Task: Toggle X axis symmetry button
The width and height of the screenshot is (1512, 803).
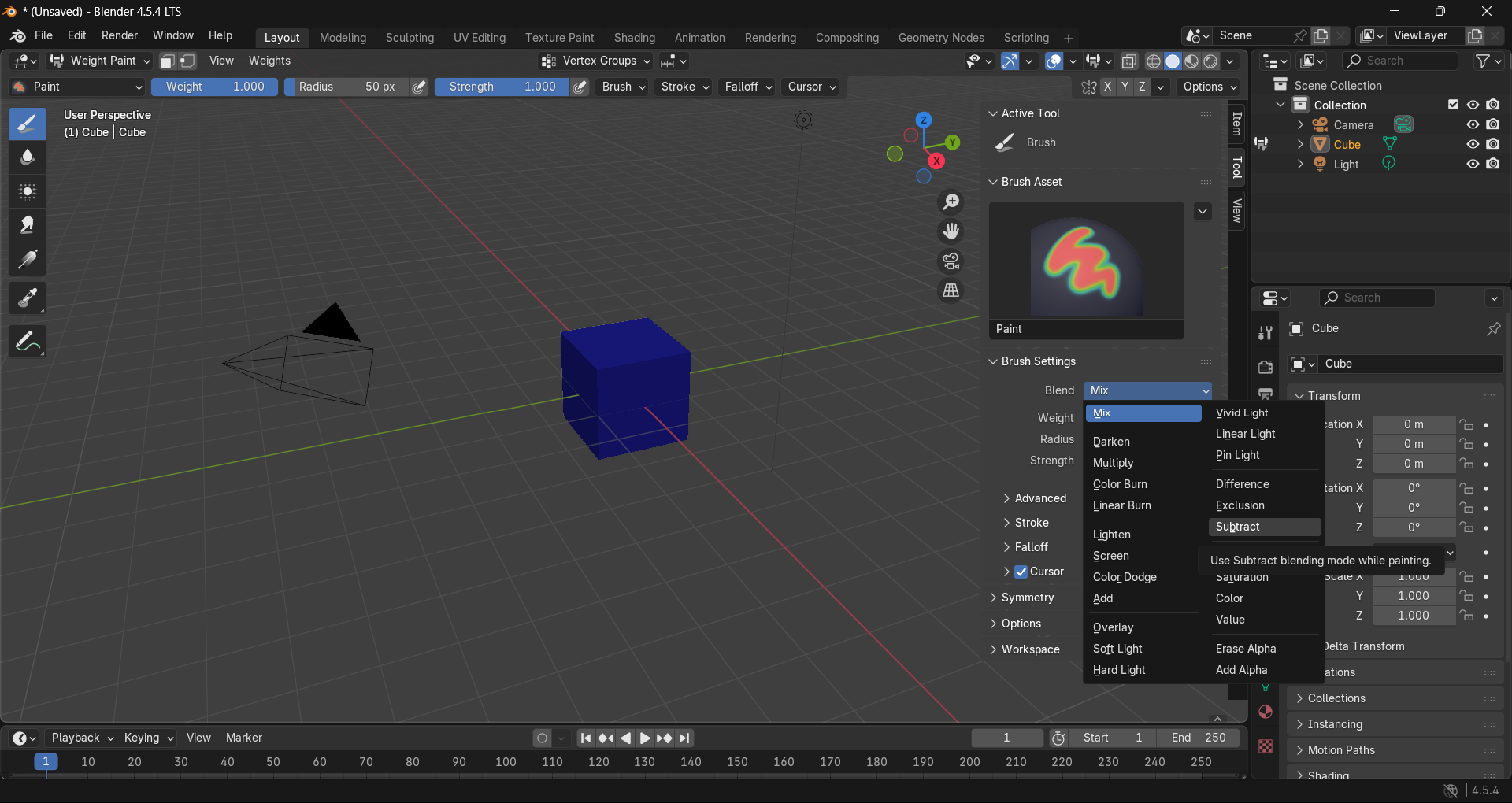Action: coord(1108,87)
